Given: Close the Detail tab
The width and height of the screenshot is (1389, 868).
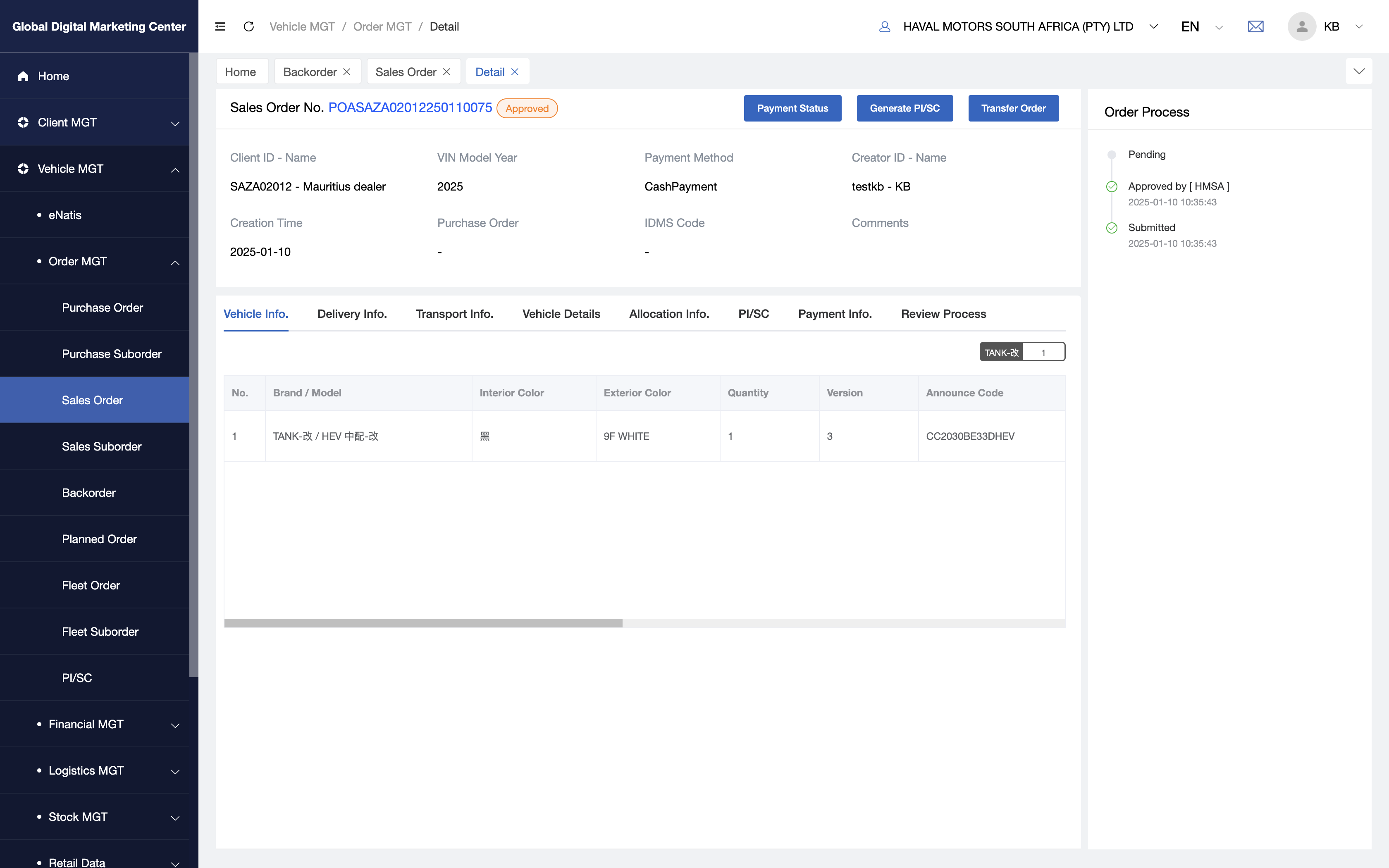Looking at the screenshot, I should pyautogui.click(x=515, y=72).
